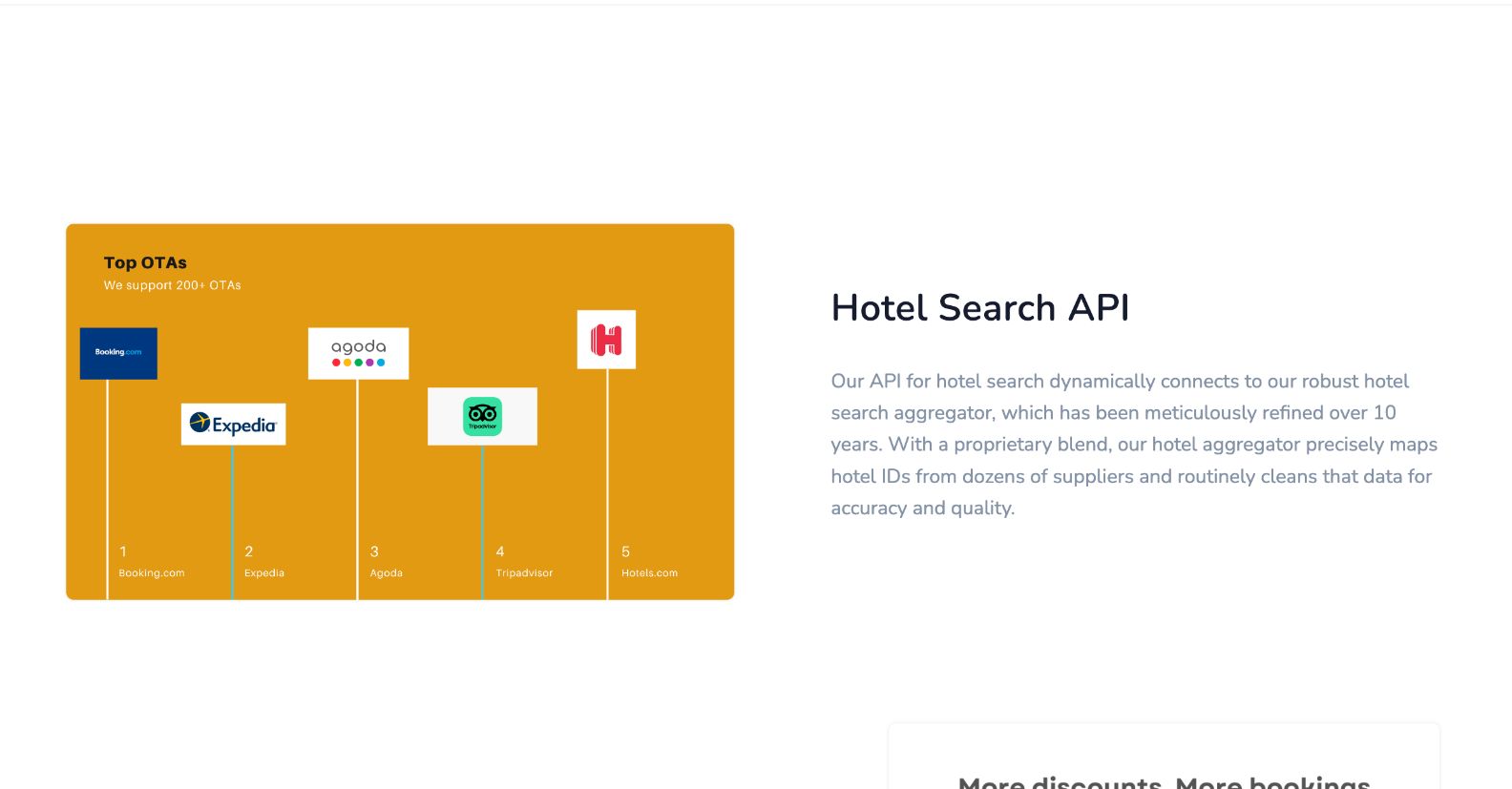The width and height of the screenshot is (1512, 789).
Task: Click the Booking.com logo flag
Action: coord(118,353)
